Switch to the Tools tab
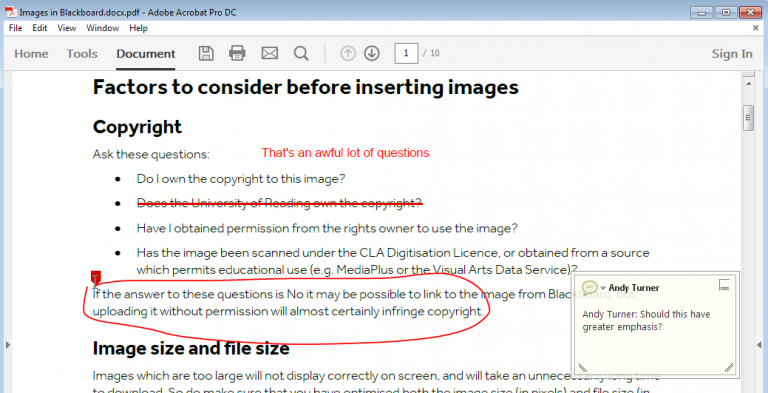Screen dimensions: 768x393 pos(82,53)
